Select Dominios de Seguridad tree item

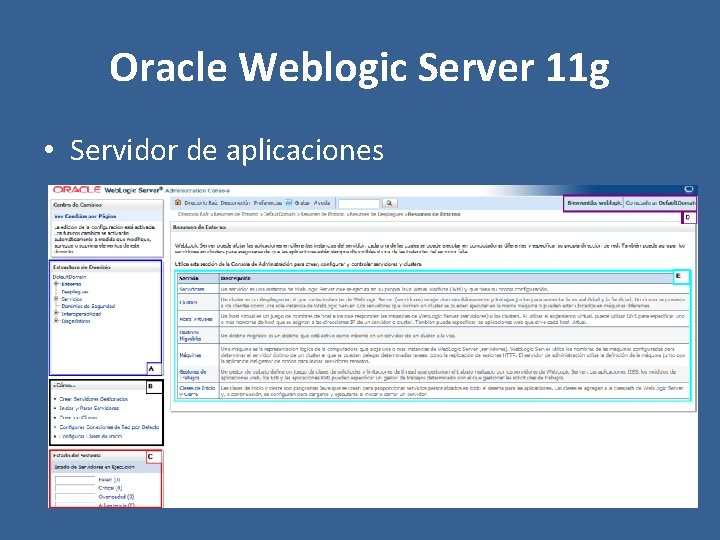(88, 306)
